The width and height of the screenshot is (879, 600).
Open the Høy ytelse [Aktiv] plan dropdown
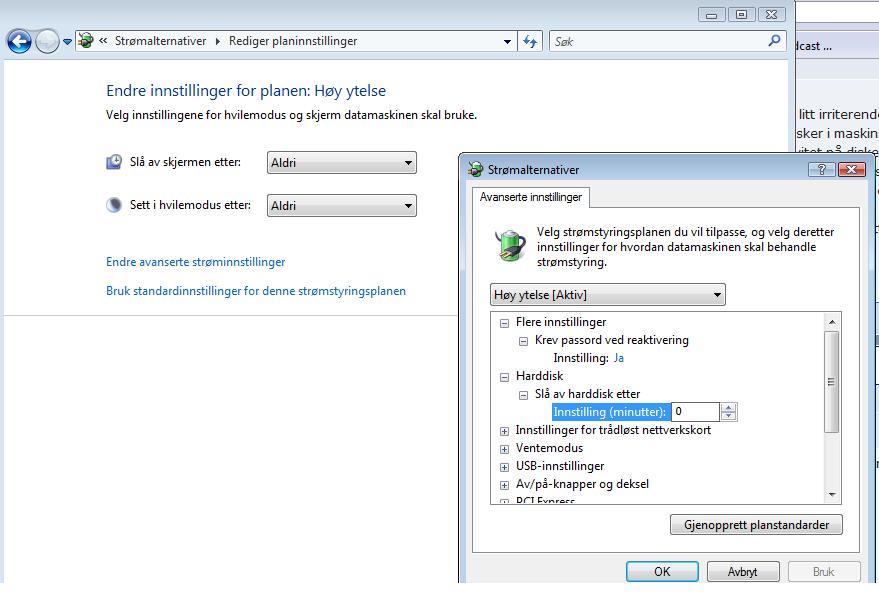coord(608,295)
